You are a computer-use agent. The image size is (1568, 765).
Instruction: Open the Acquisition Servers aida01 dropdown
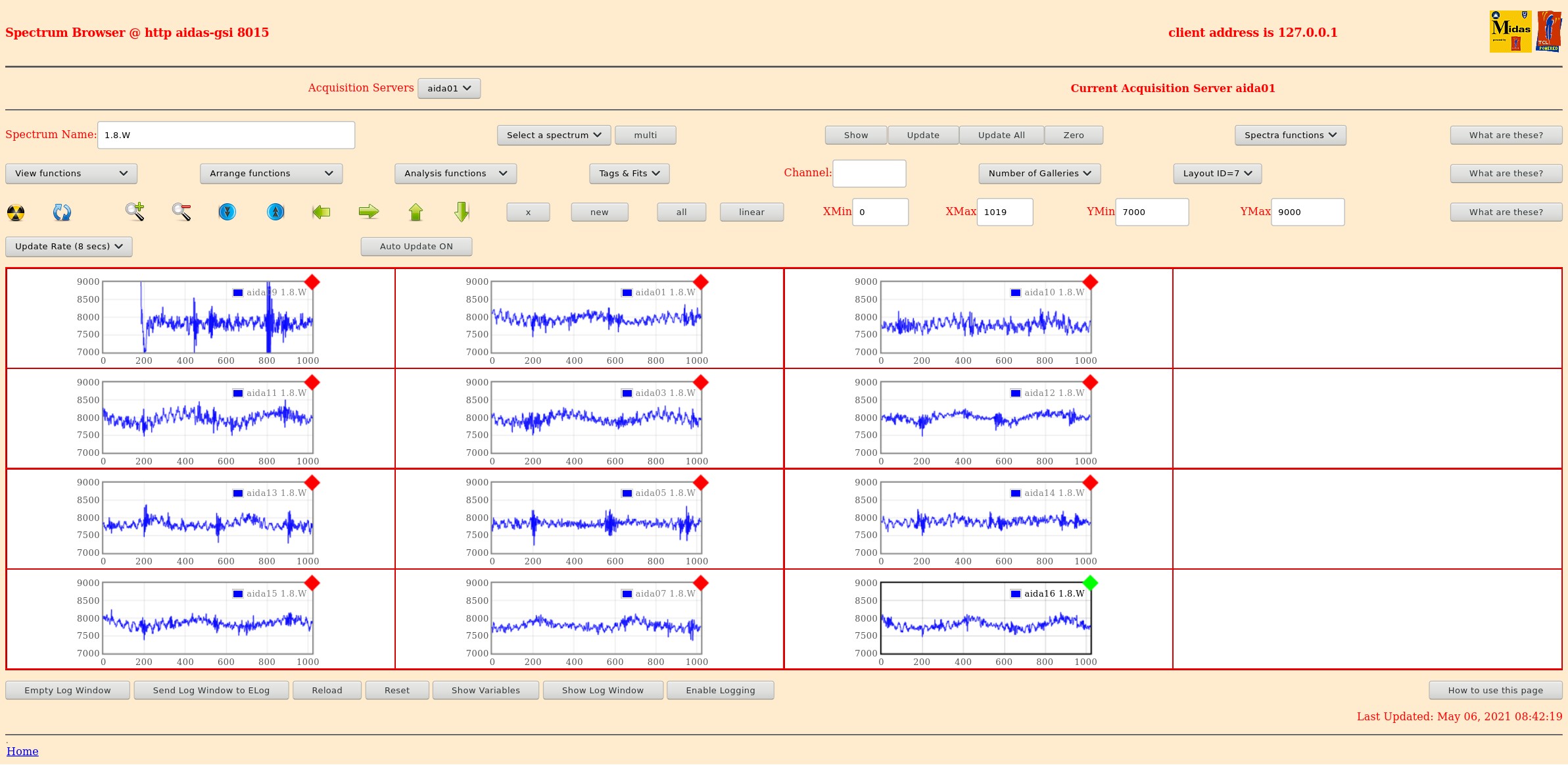[449, 89]
